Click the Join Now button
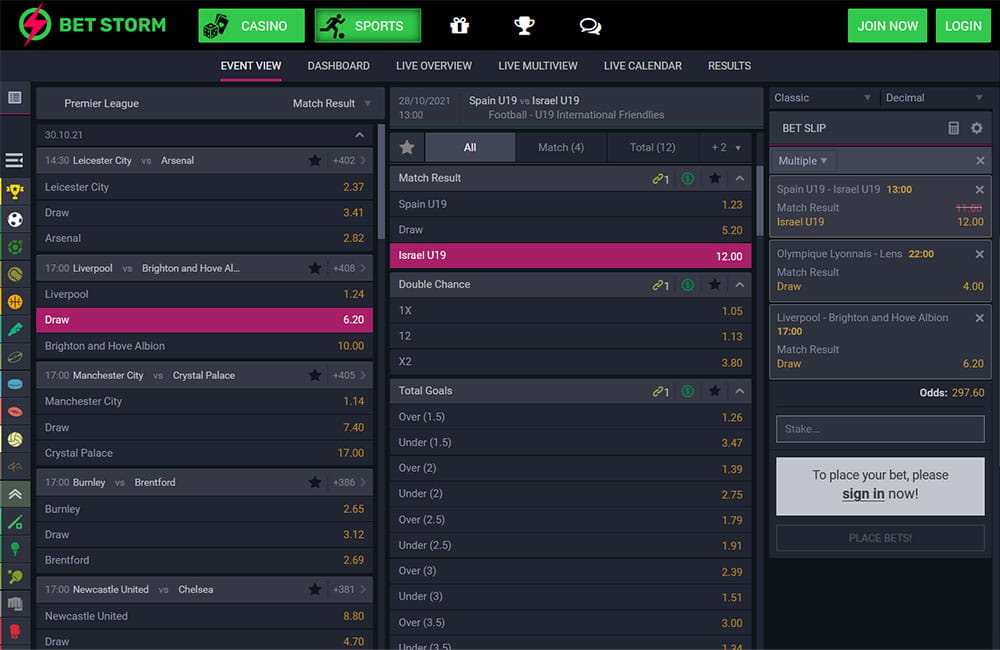1000x650 pixels. (887, 26)
